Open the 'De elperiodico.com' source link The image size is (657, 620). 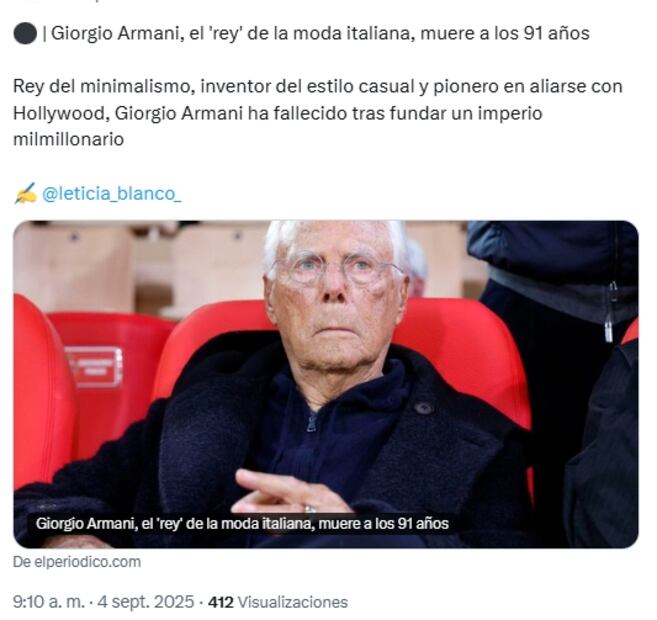tap(77, 562)
